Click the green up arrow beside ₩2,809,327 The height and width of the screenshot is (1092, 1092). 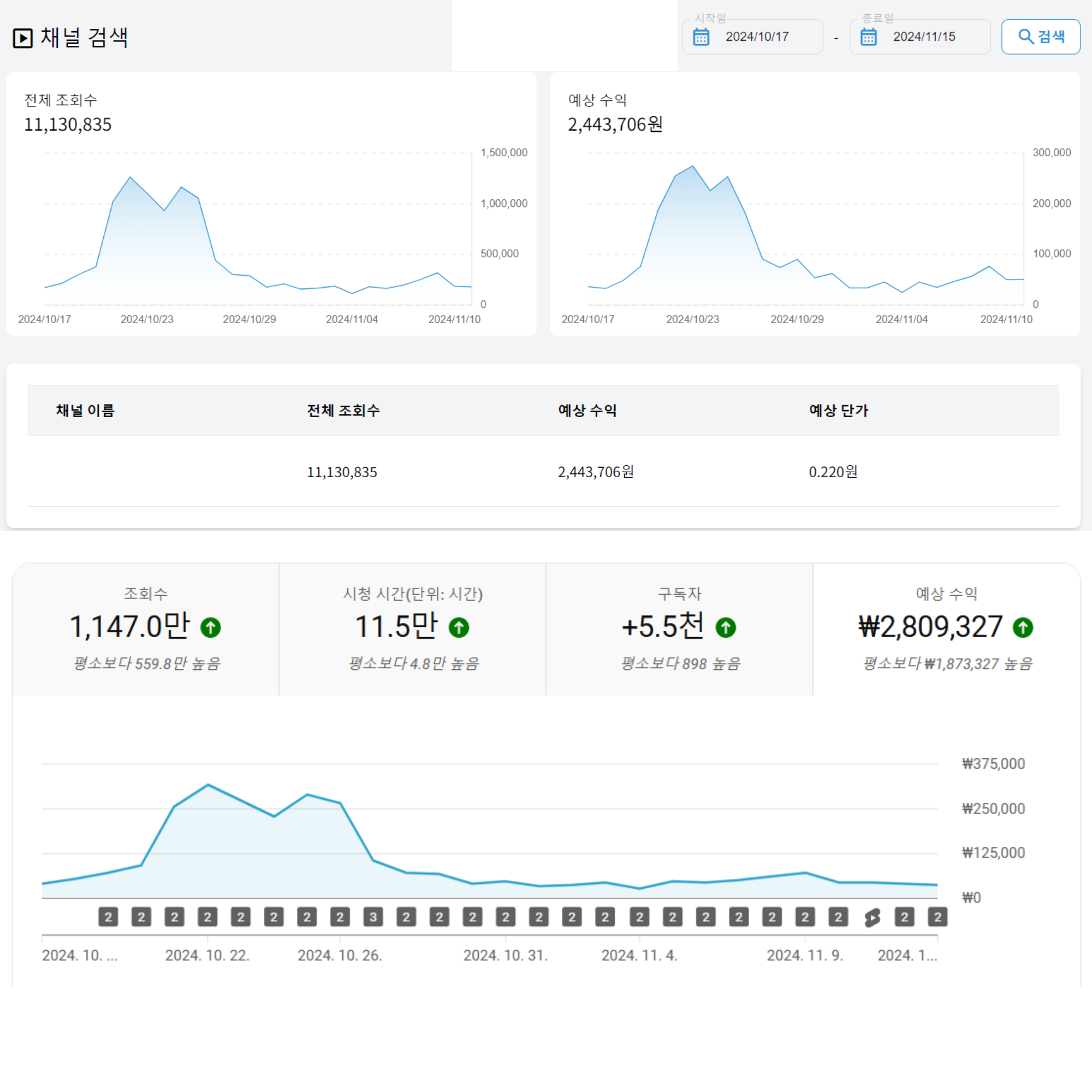tap(1023, 627)
